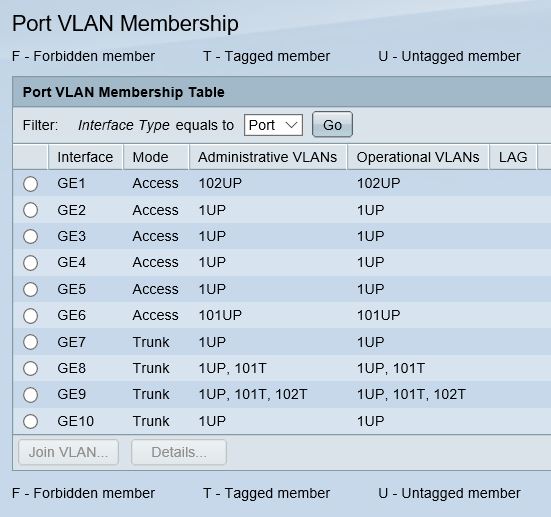Click the LAG column header
551x517 pixels.
[x=513, y=157]
